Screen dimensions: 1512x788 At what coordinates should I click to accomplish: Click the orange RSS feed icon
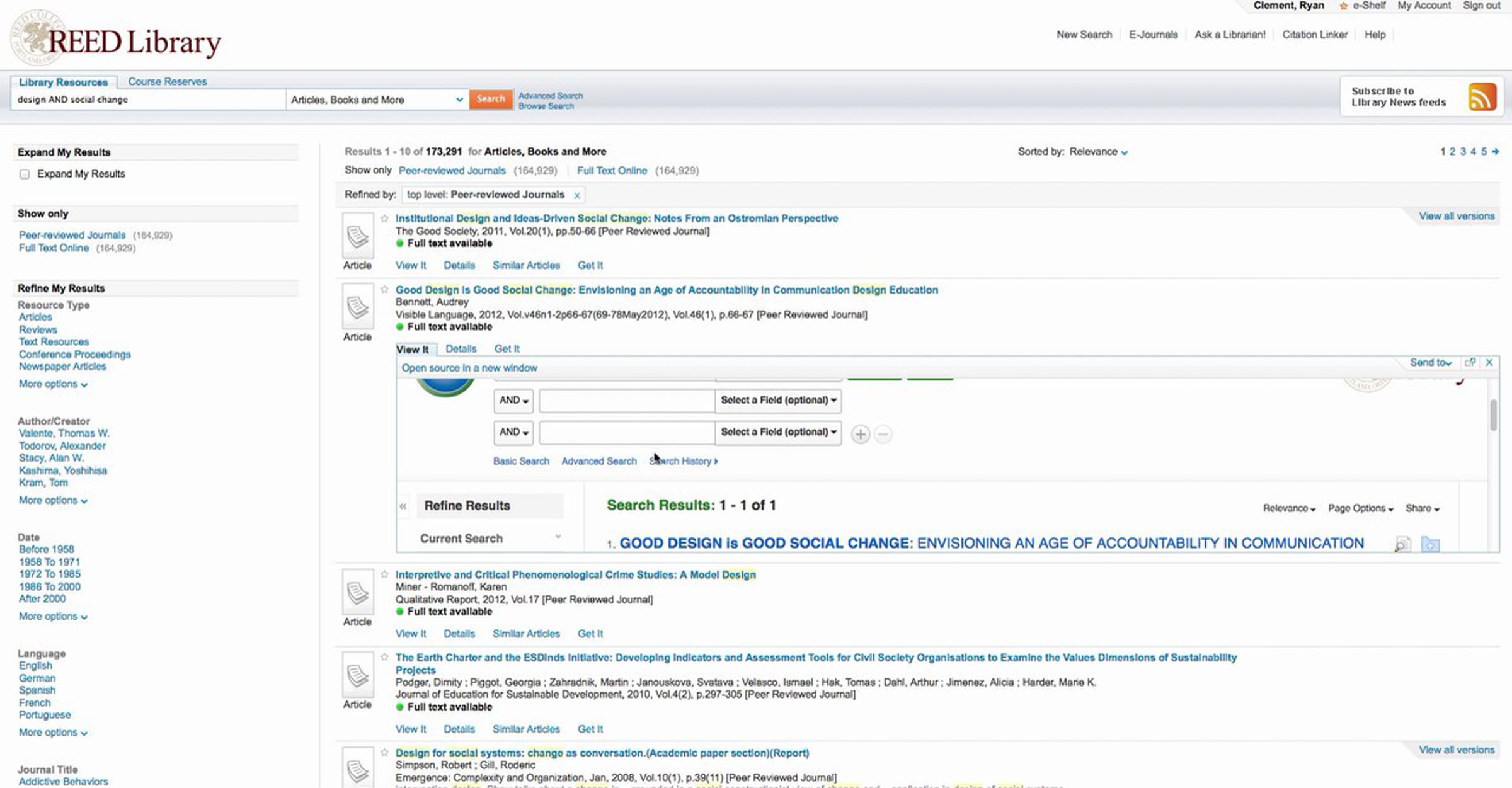[1482, 97]
